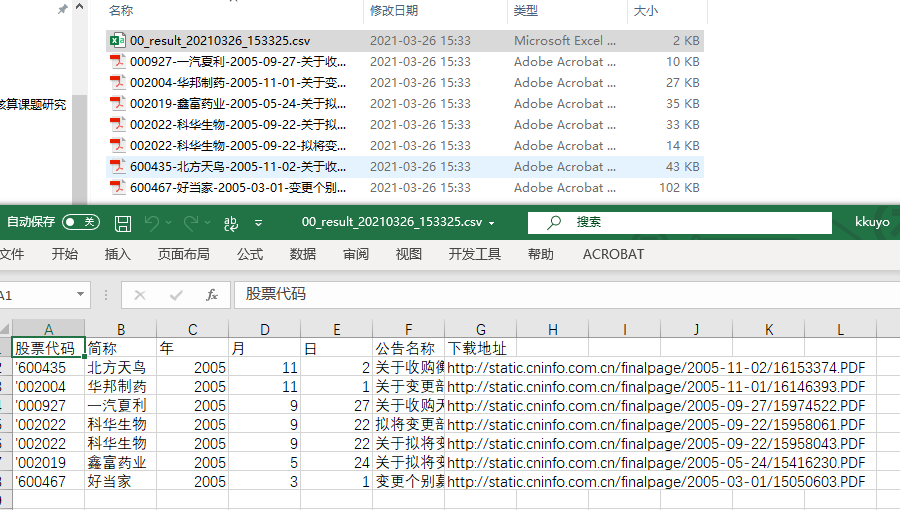Click PDF icon of 600467-好当家 file
The image size is (900, 510).
coord(118,187)
